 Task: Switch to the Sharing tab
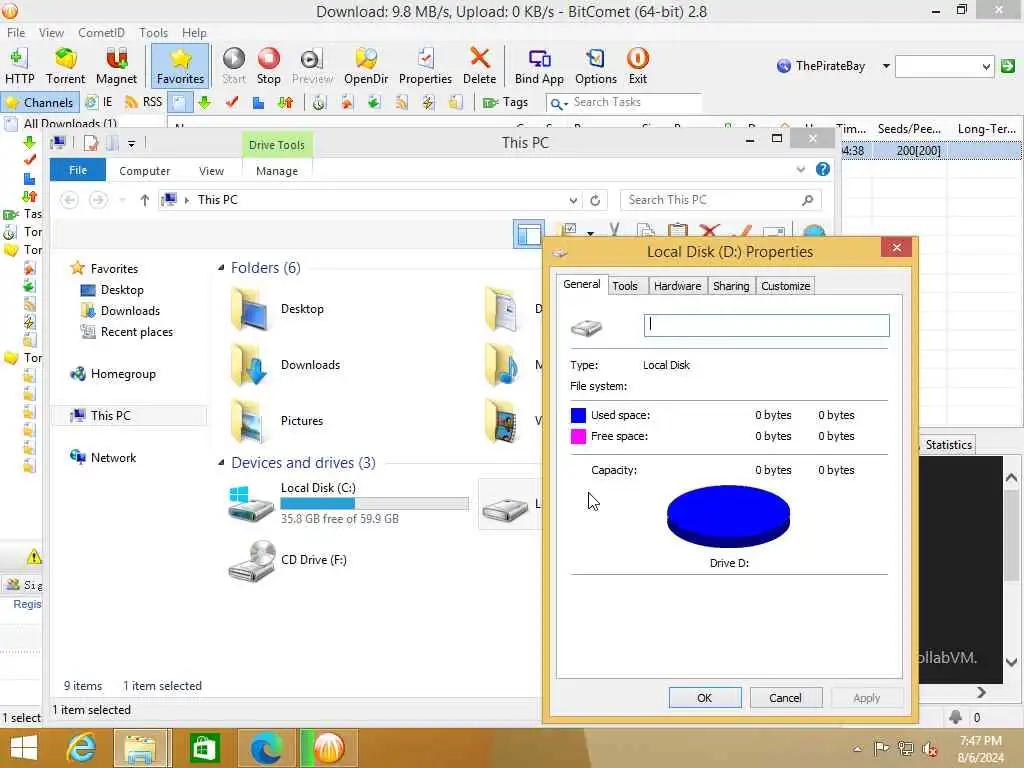pyautogui.click(x=731, y=286)
